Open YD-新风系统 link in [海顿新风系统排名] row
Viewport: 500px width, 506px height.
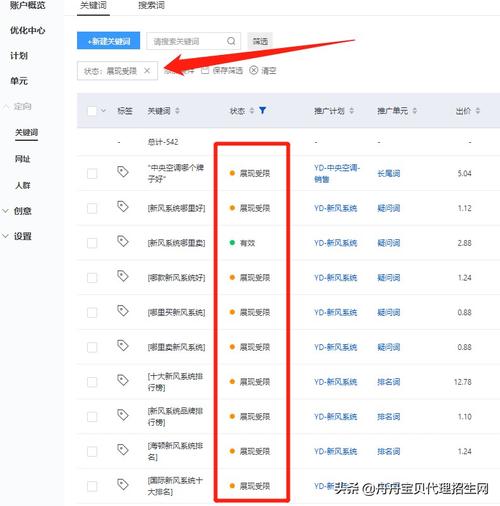coord(335,451)
